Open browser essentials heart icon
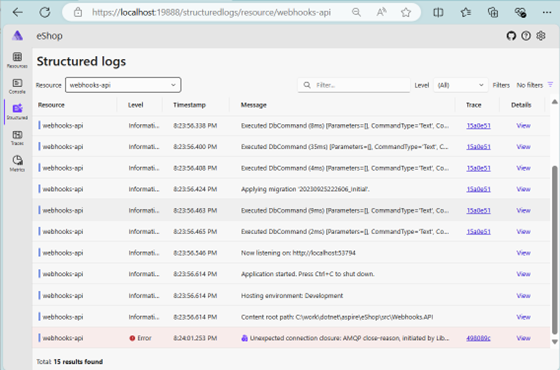 (520, 12)
